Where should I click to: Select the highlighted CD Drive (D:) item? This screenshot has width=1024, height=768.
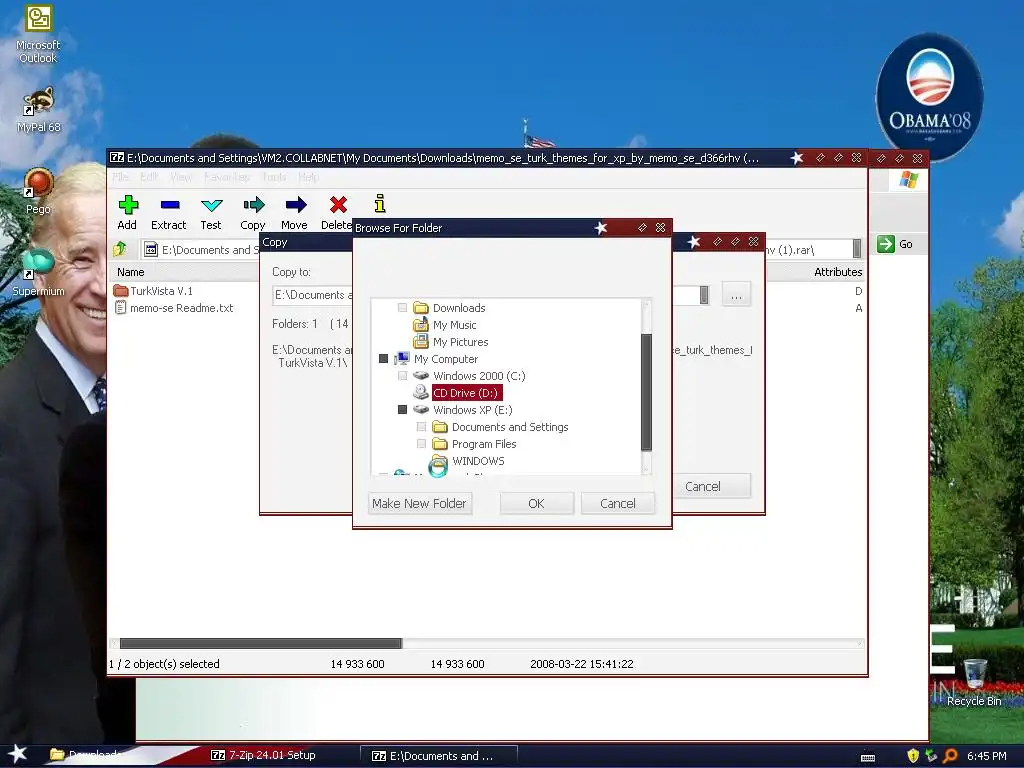coord(467,392)
